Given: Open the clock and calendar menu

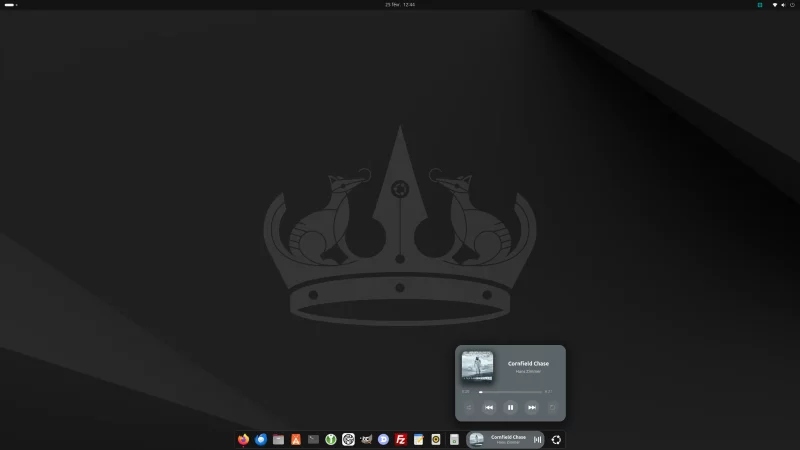Looking at the screenshot, I should 400,5.
